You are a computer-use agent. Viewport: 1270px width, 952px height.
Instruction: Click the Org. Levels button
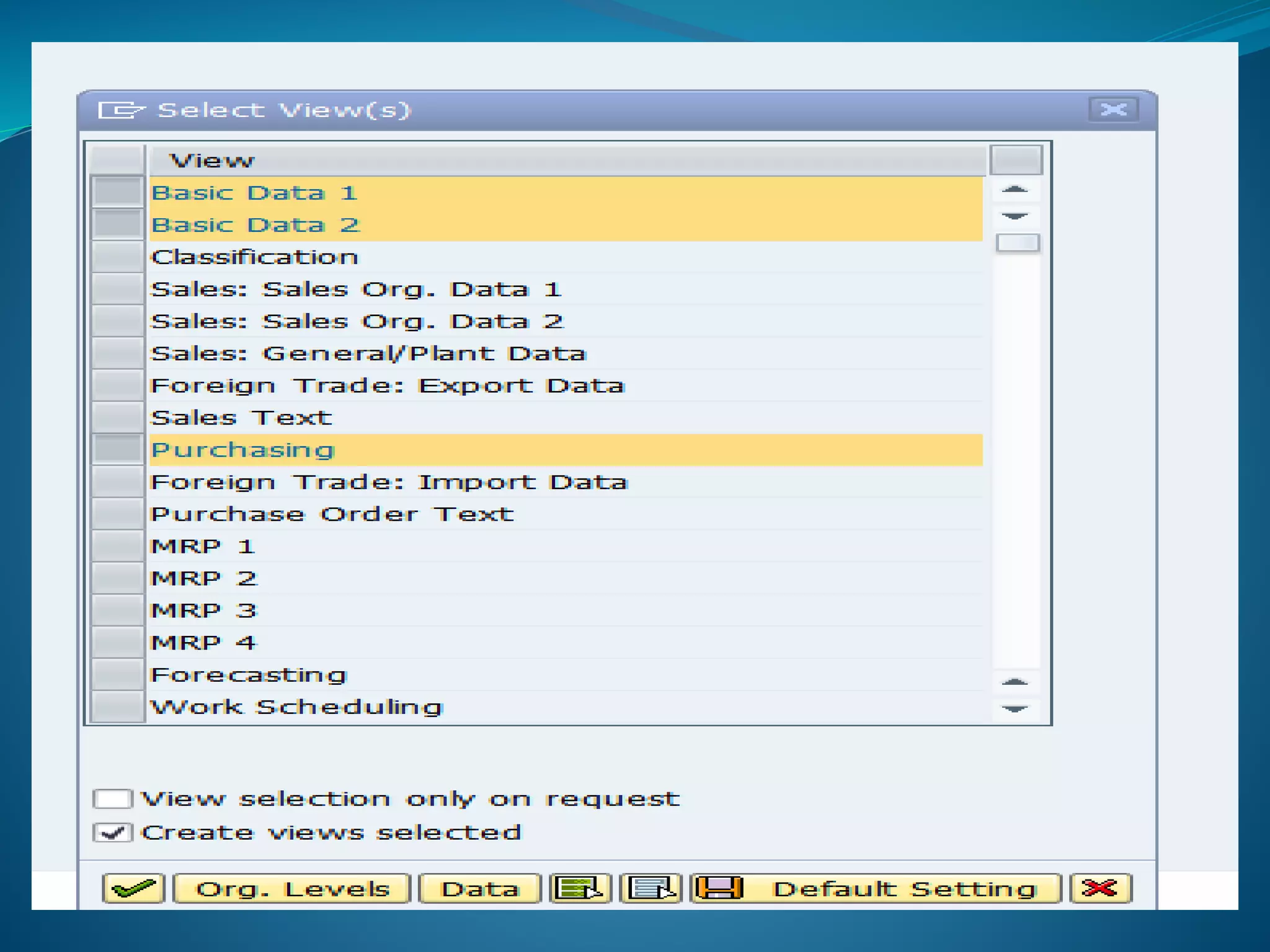(291, 888)
